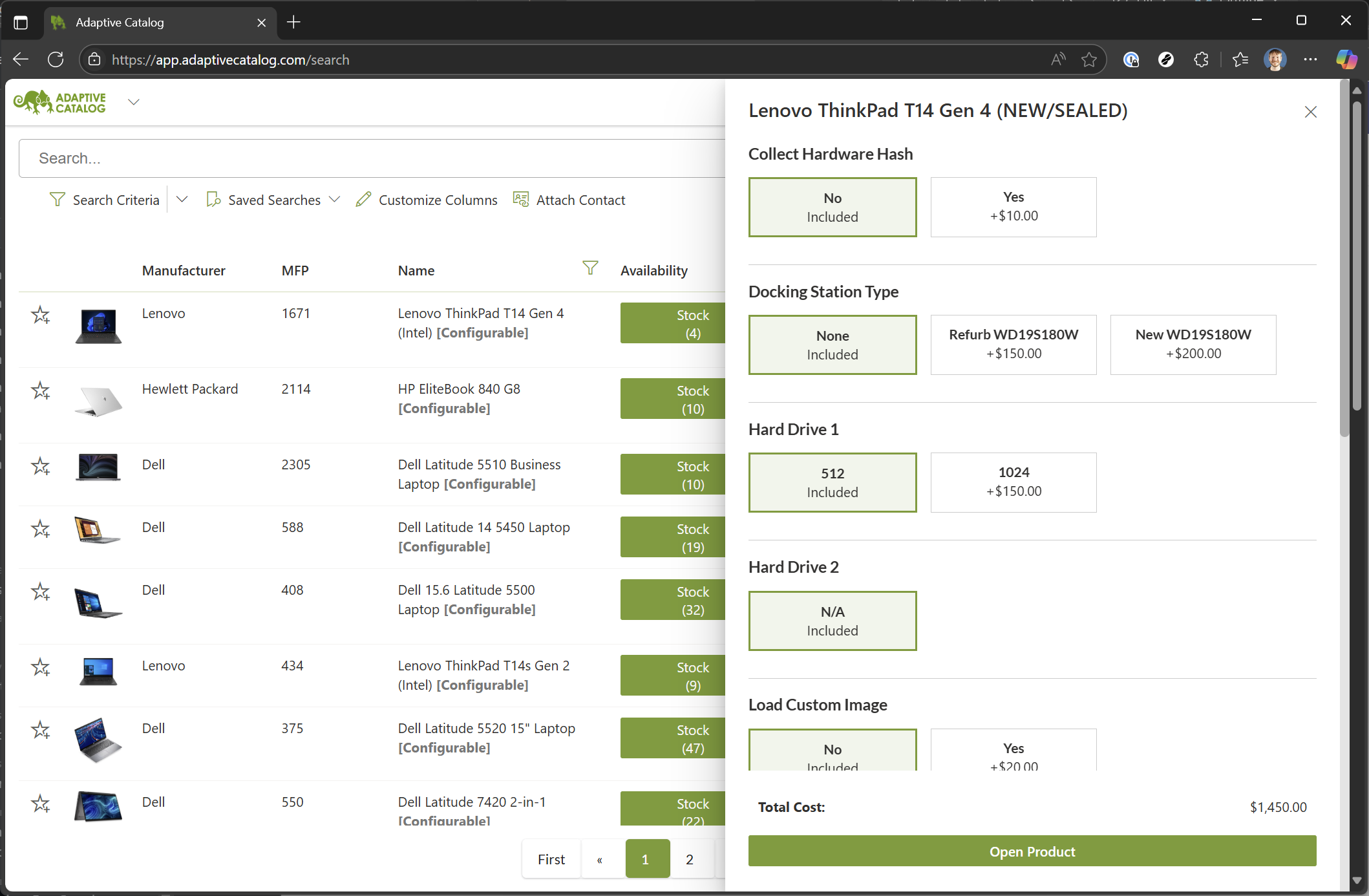Click MFP value '2305'

click(296, 464)
